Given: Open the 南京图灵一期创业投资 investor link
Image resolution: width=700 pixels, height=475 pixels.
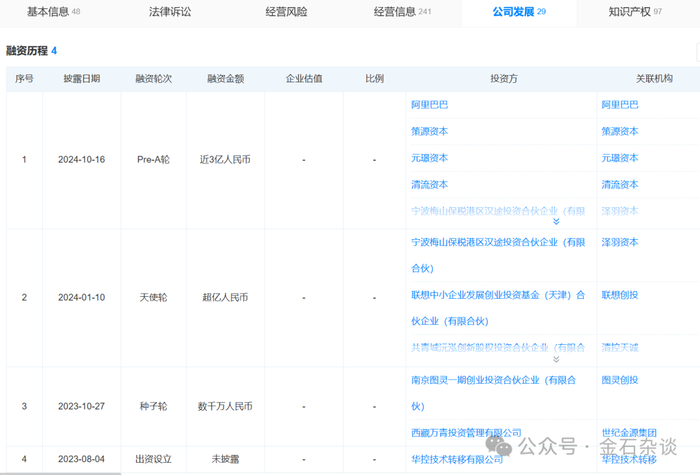Looking at the screenshot, I should click(494, 393).
